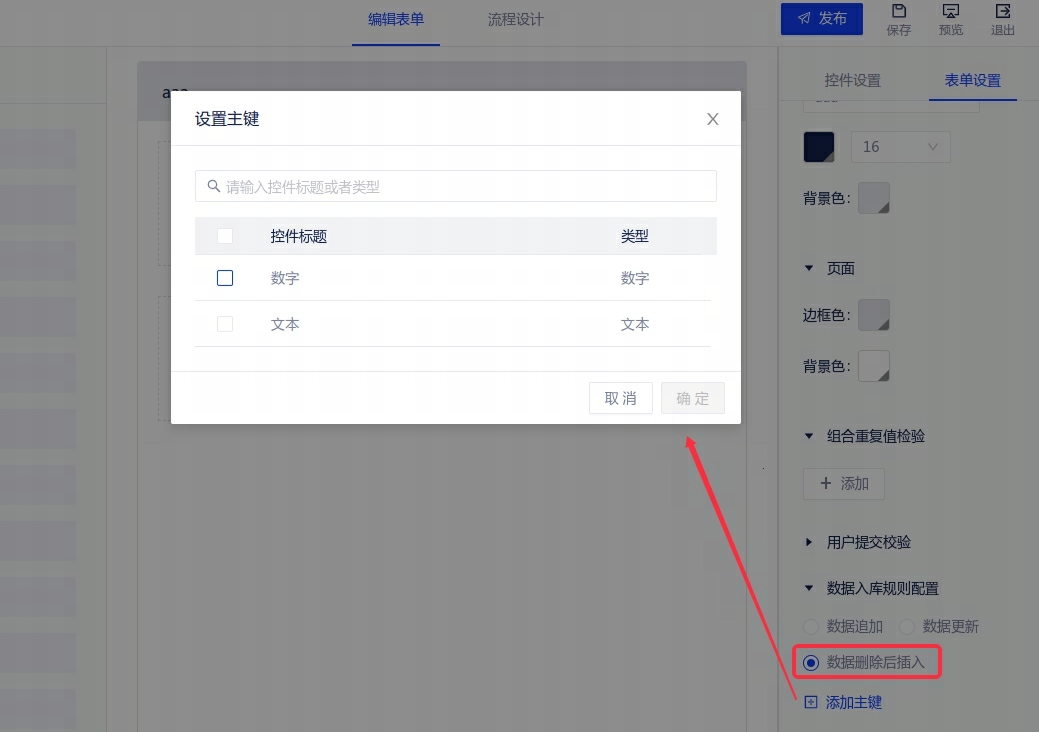The height and width of the screenshot is (732, 1039).
Task: Click the 添加主键 plus icon link
Action: coord(811,702)
